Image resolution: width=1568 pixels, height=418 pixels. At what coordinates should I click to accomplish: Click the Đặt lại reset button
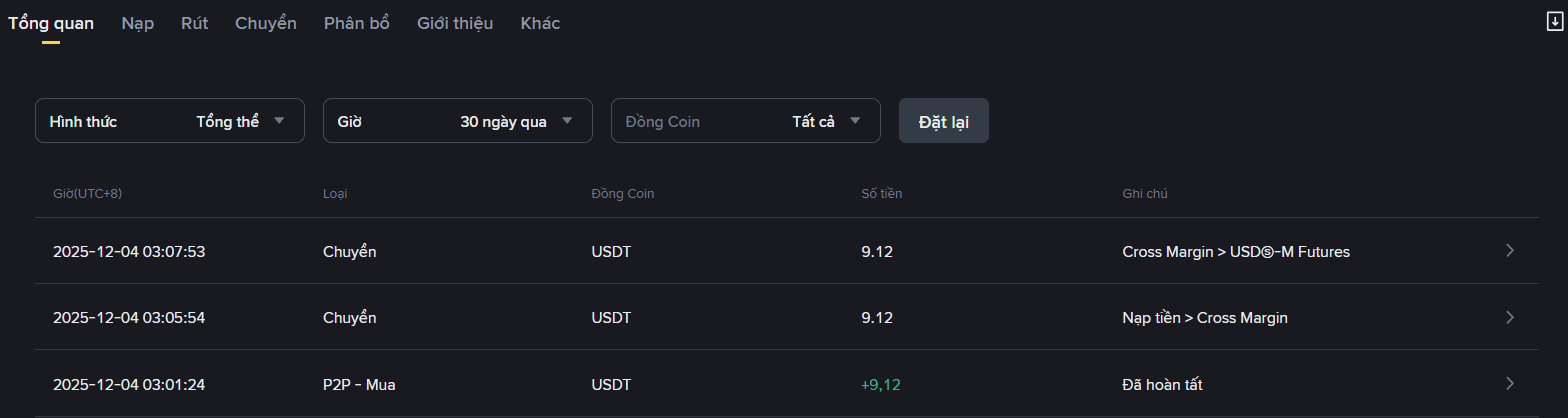(x=943, y=121)
